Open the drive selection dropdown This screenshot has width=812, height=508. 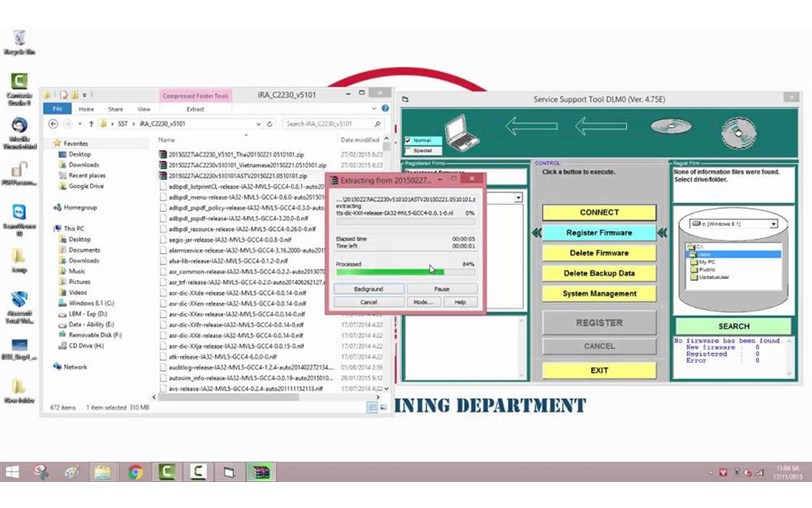pyautogui.click(x=773, y=224)
